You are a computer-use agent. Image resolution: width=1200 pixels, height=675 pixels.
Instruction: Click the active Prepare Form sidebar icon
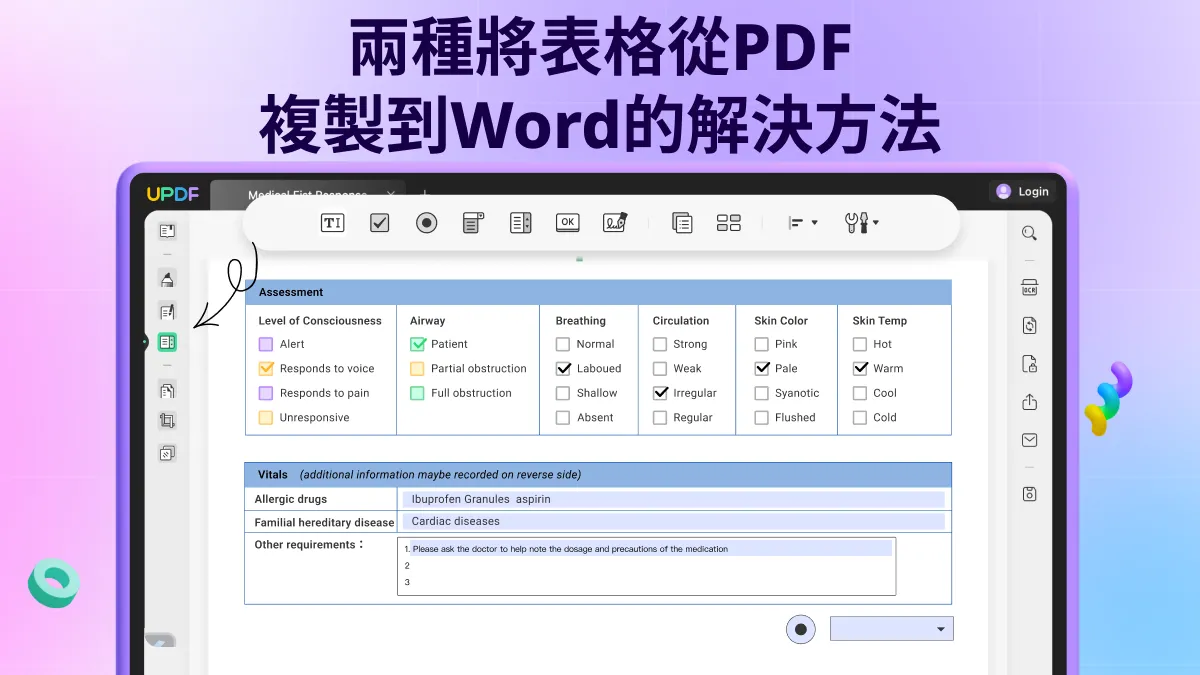click(167, 342)
